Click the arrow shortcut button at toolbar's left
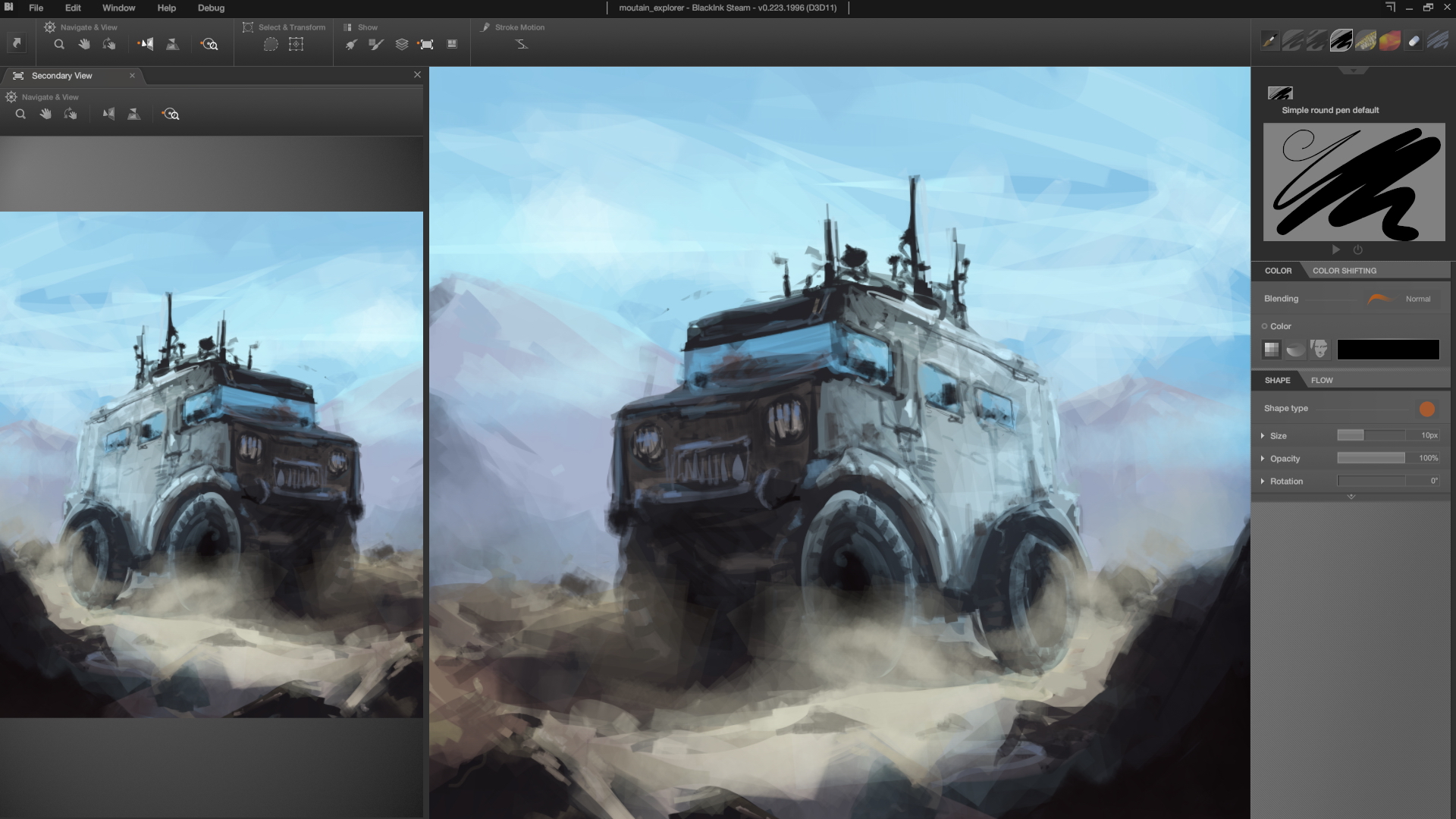The height and width of the screenshot is (819, 1456). pos(17,43)
